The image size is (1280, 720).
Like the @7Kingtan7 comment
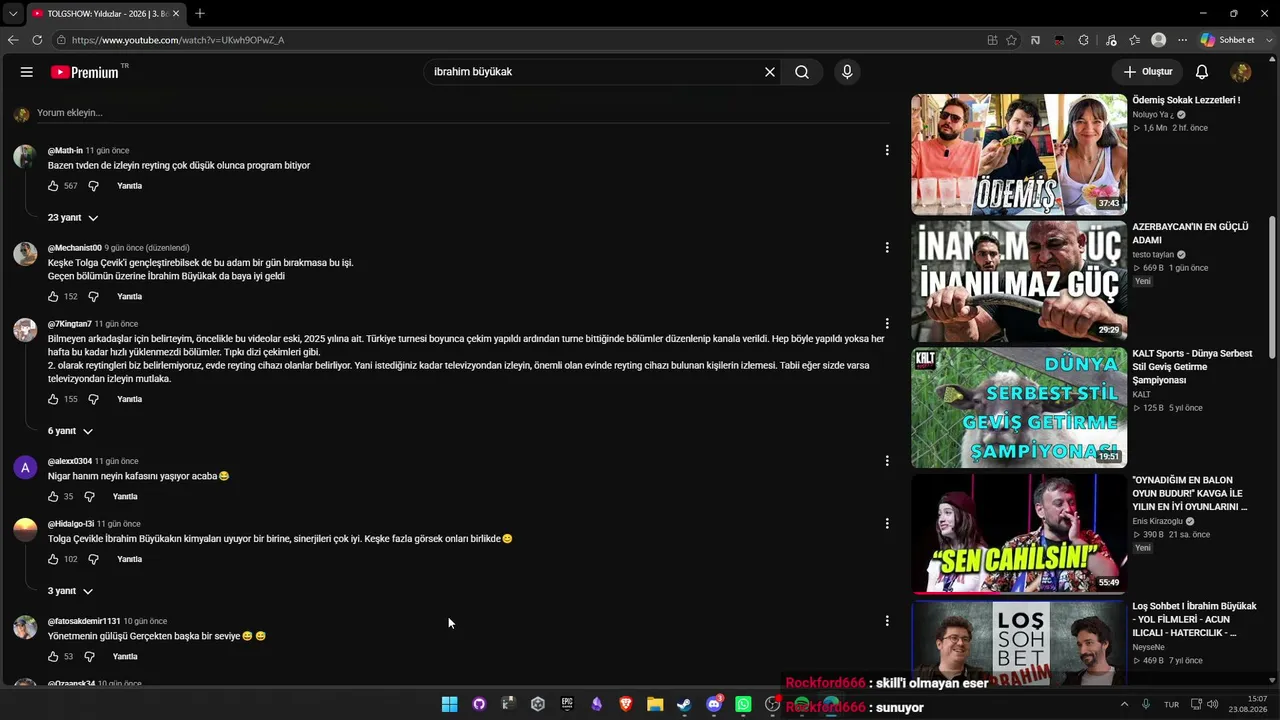pyautogui.click(x=54, y=399)
